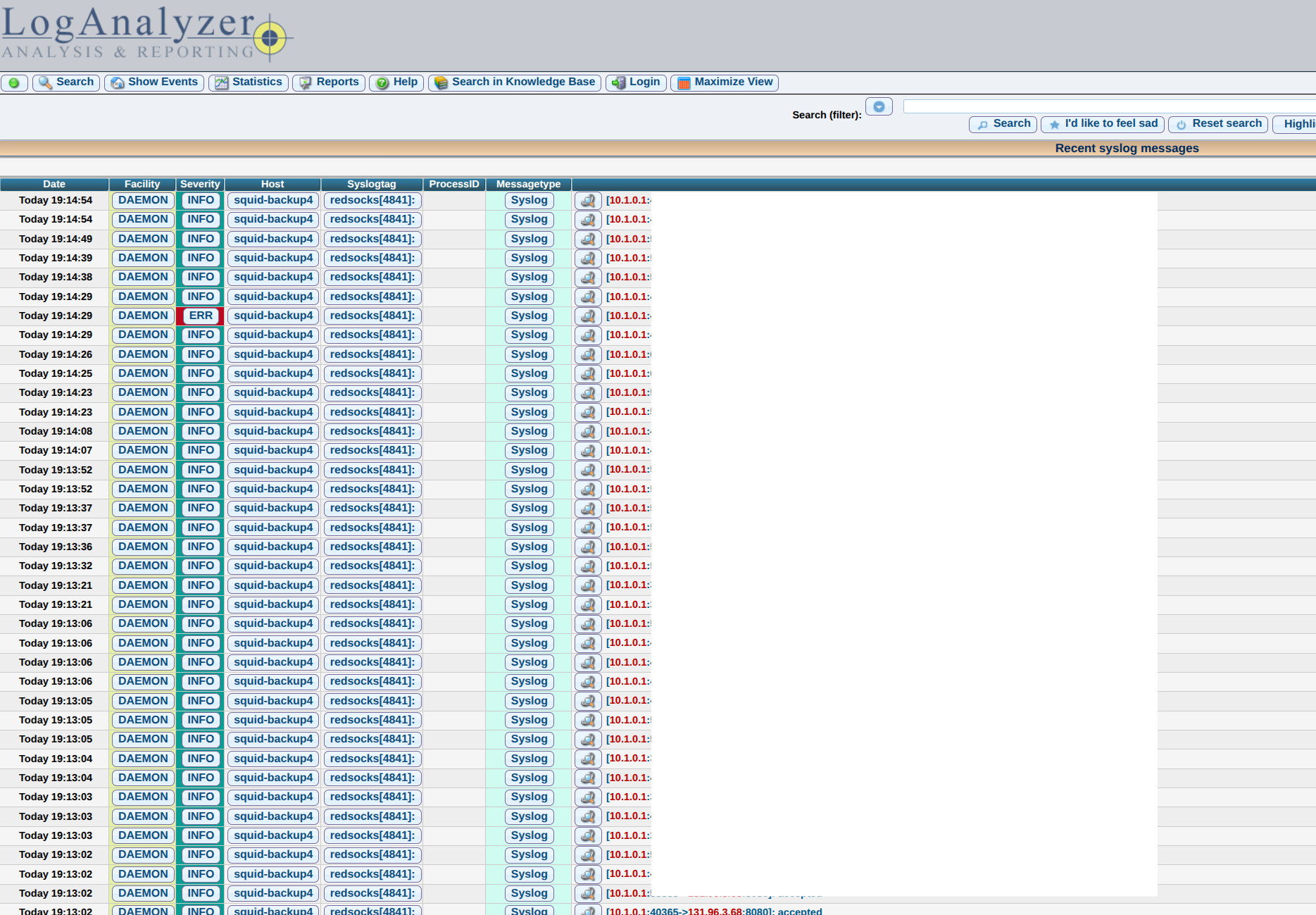Open details icon for 19:14:38 row
Viewport: 1316px width, 915px height.
click(589, 278)
